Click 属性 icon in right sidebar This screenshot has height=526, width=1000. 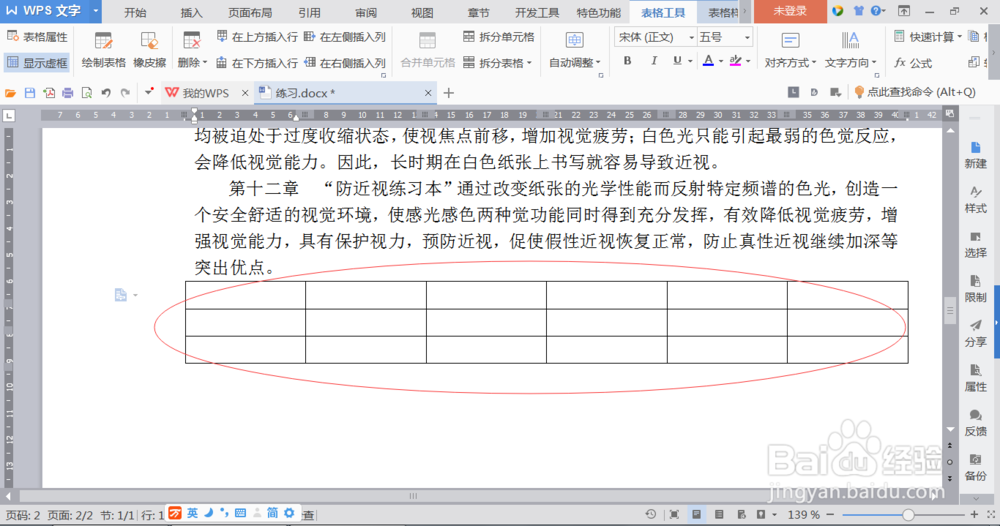(x=975, y=377)
